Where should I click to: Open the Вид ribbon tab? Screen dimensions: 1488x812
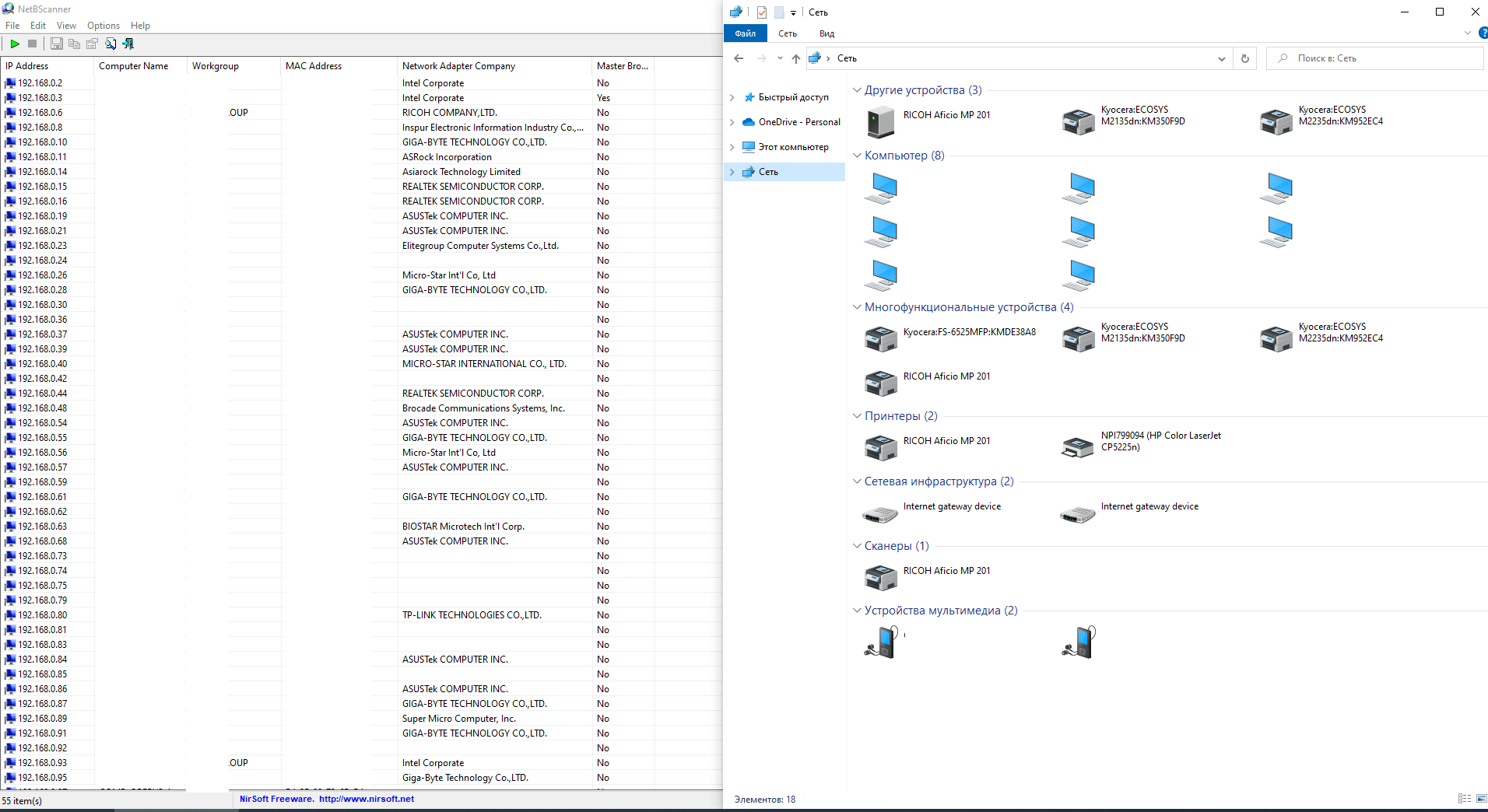point(826,33)
